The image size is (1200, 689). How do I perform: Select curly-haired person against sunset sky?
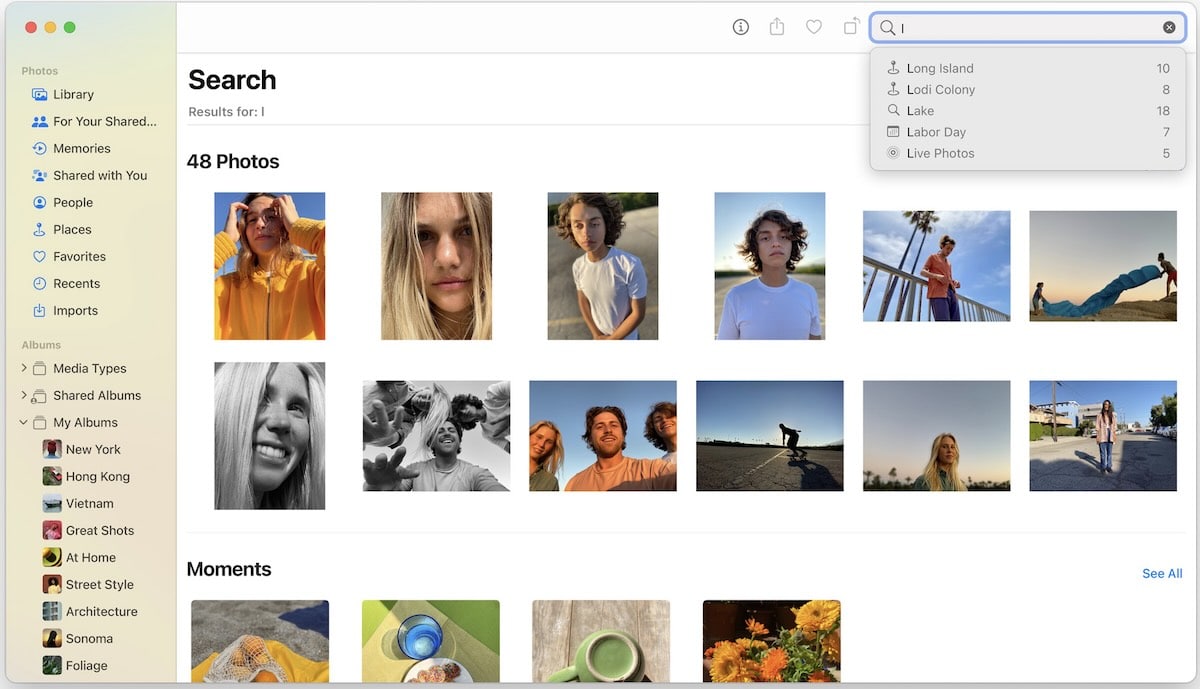click(x=770, y=266)
